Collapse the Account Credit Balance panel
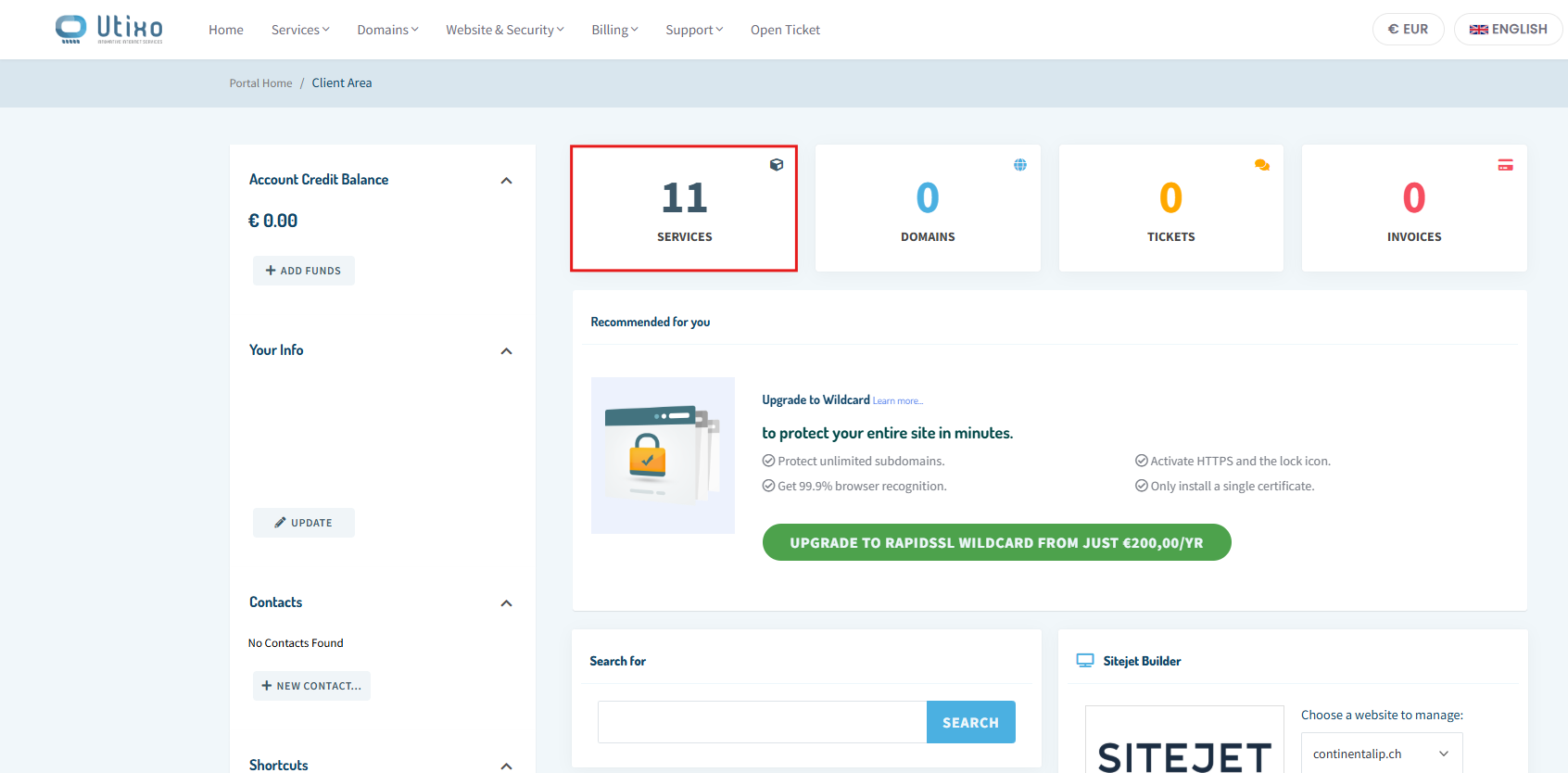Viewport: 1568px width, 773px height. pyautogui.click(x=506, y=181)
